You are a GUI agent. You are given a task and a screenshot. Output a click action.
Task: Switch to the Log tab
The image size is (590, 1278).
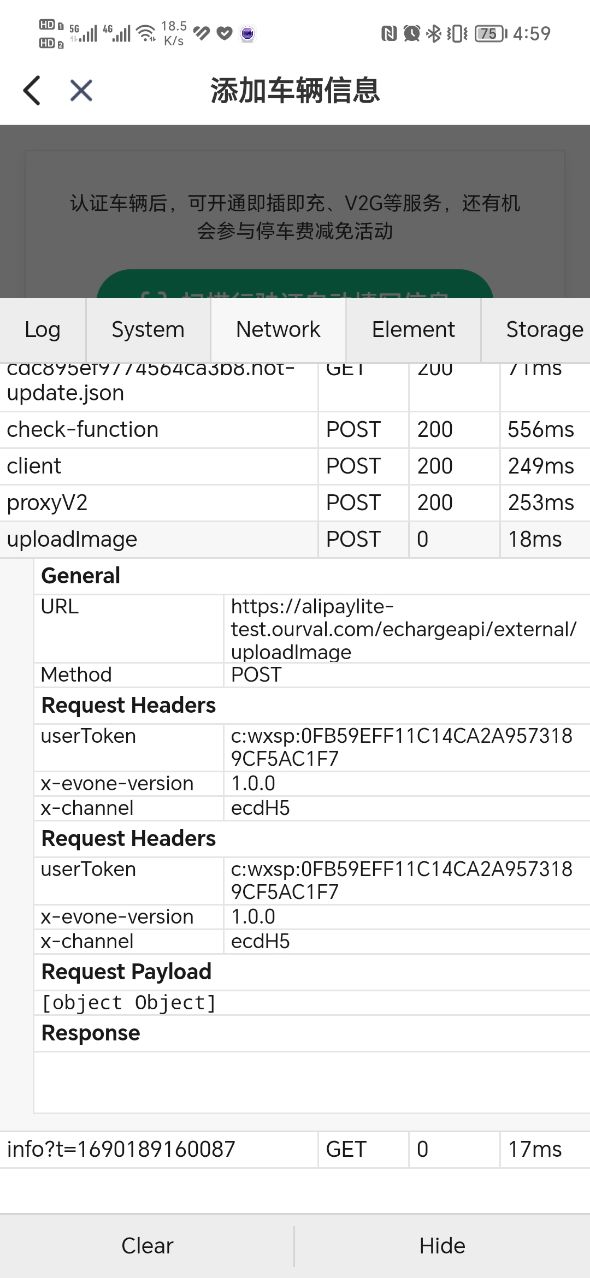(x=43, y=330)
